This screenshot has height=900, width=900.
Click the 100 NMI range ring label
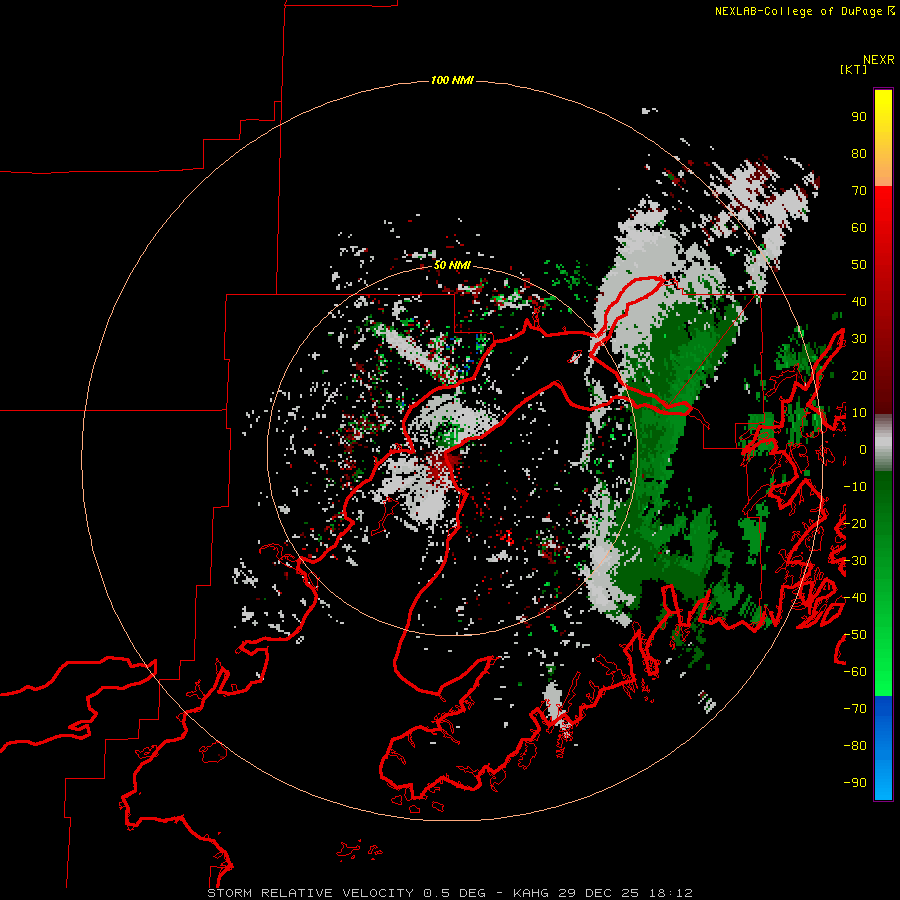tap(452, 80)
